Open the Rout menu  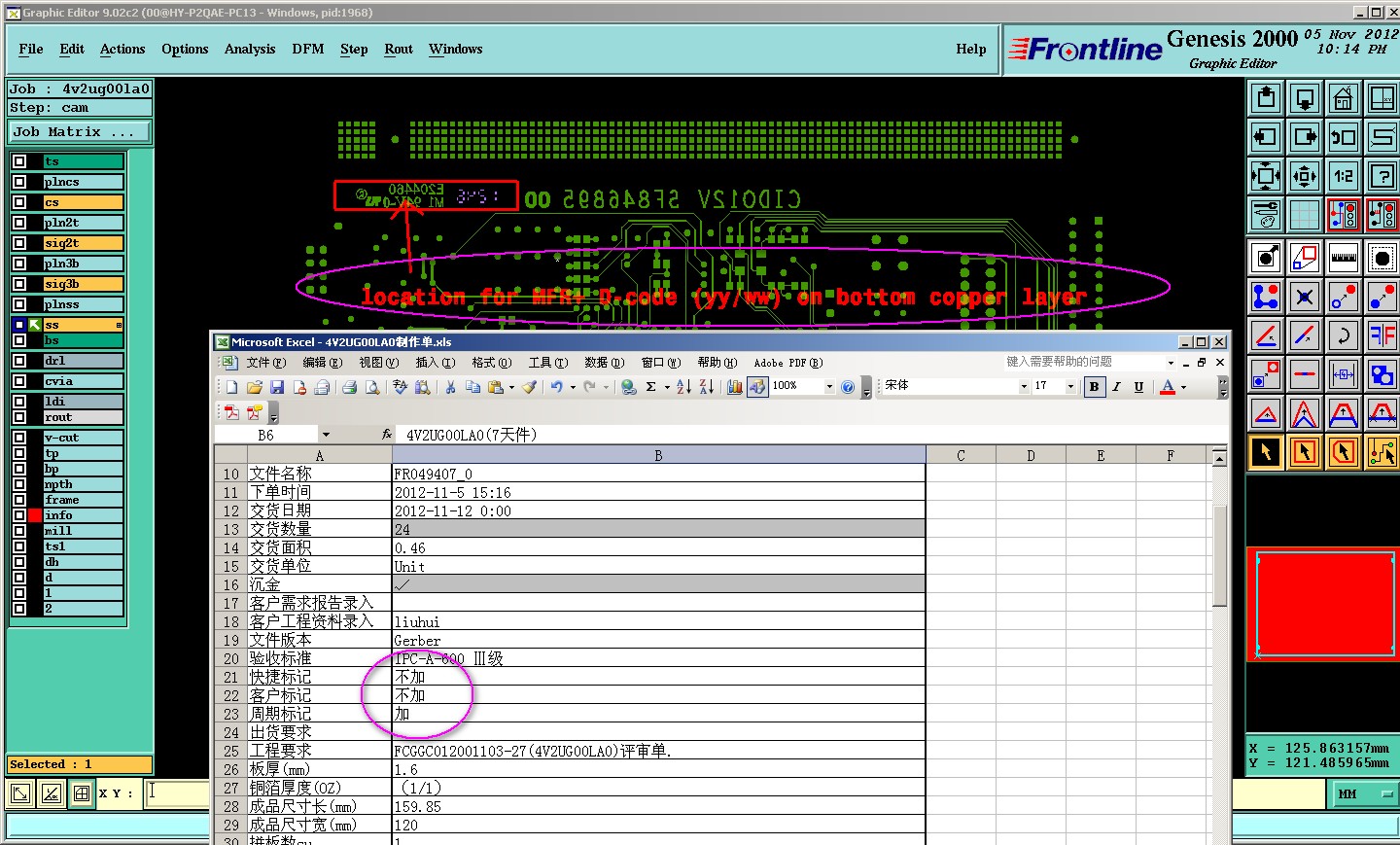click(399, 49)
